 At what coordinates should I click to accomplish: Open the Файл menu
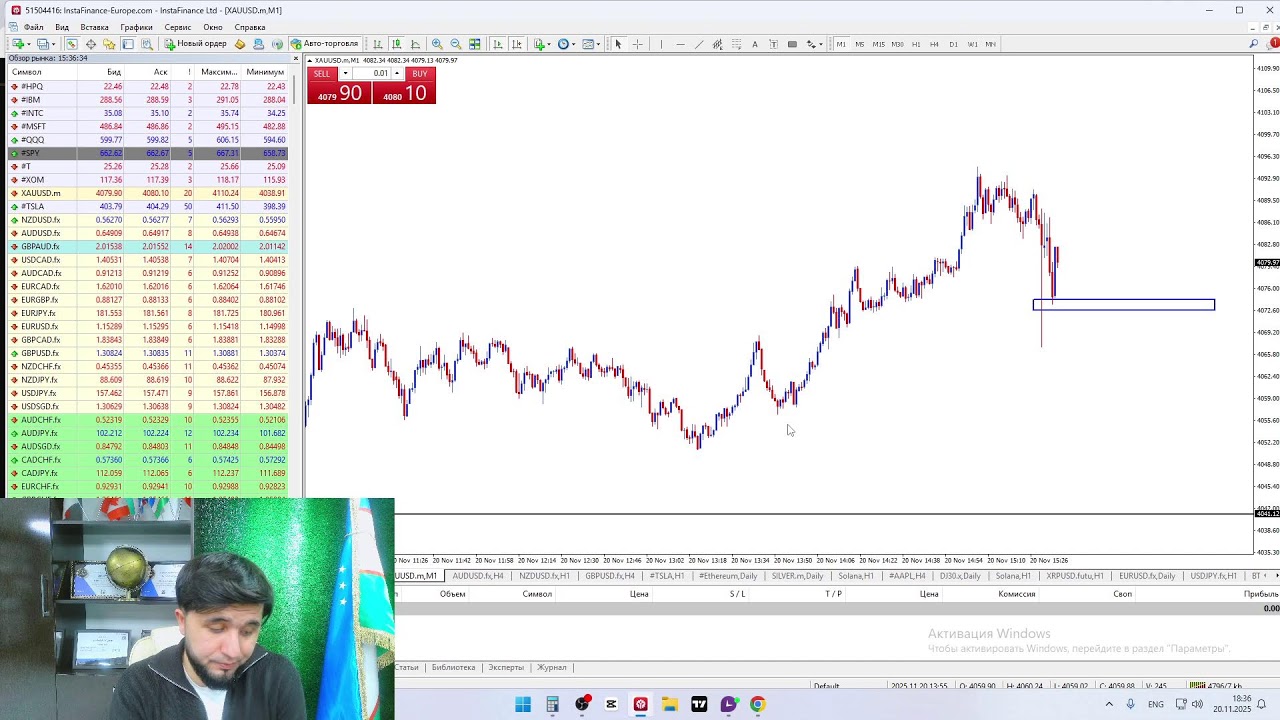click(33, 27)
